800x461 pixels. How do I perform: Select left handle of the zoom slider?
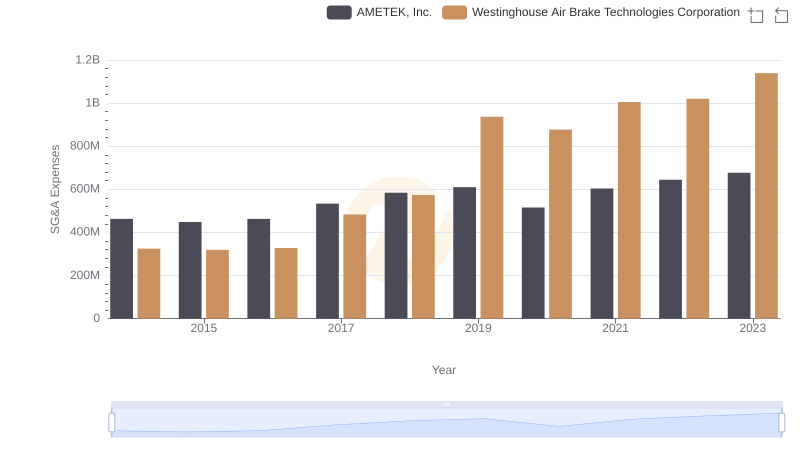click(x=112, y=423)
